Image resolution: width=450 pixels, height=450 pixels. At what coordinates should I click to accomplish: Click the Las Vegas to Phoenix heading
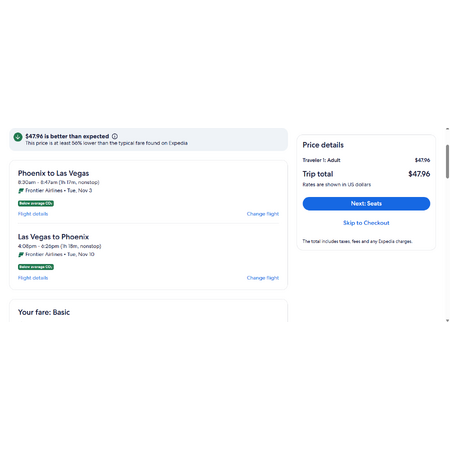click(53, 237)
